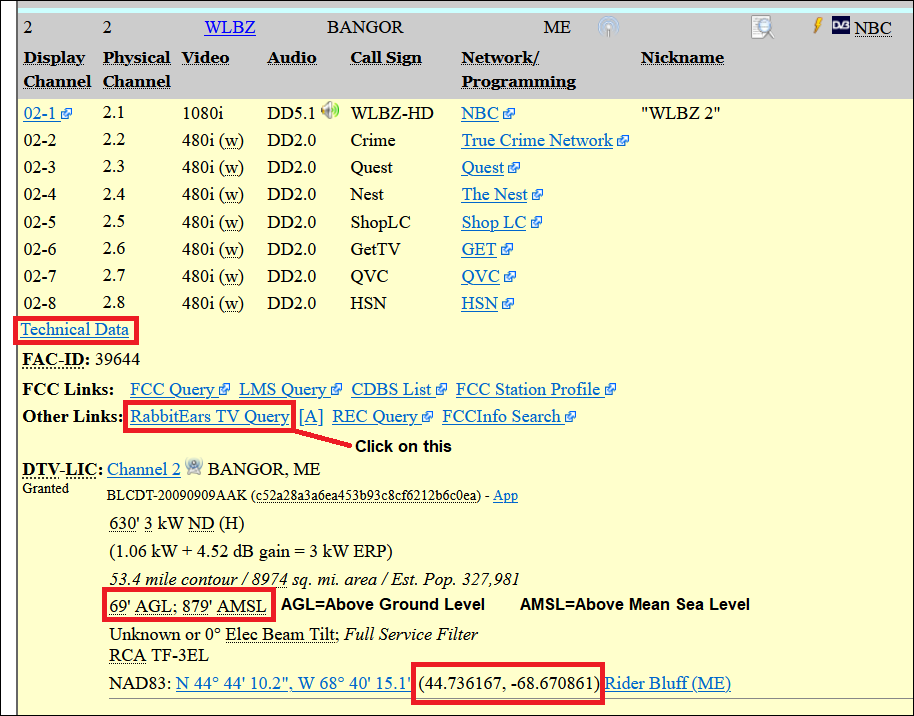Open the Rider Bluff (ME) link
Viewport: 914px width, 716px height.
point(667,683)
